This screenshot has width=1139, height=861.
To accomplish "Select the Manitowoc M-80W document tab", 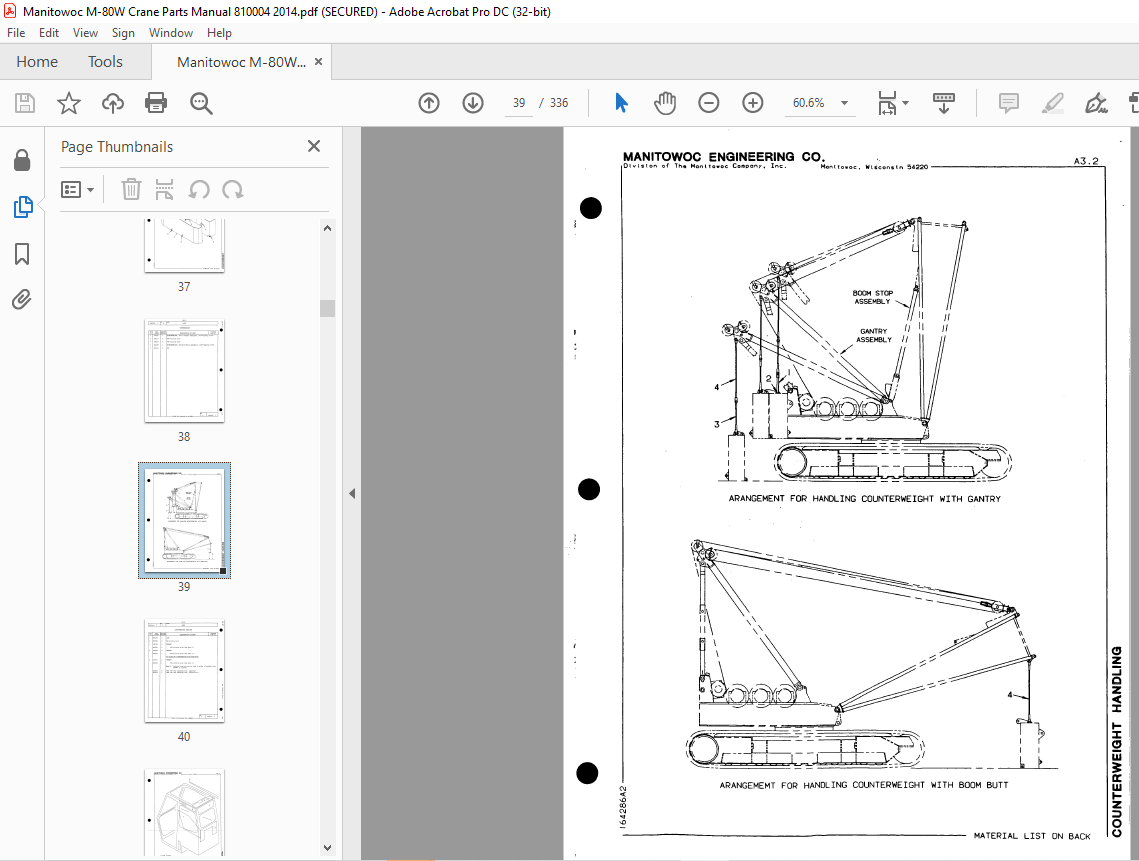I will [240, 62].
